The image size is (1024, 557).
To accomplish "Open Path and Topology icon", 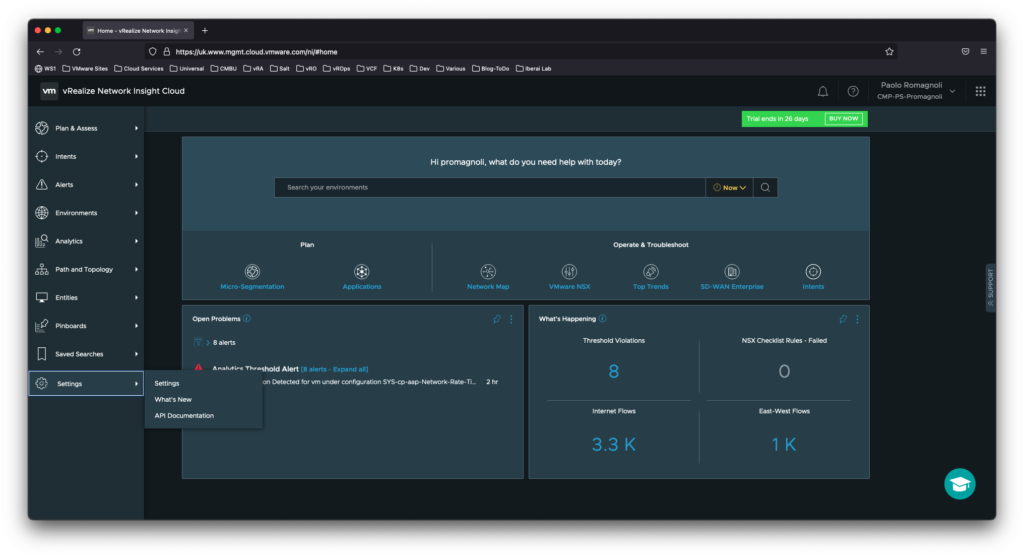I will [x=42, y=269].
